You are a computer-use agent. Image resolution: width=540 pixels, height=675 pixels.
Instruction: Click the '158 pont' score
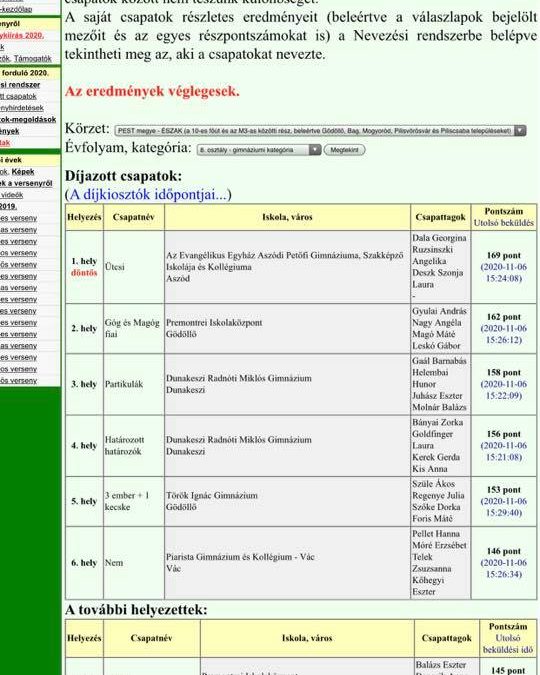pyautogui.click(x=503, y=372)
